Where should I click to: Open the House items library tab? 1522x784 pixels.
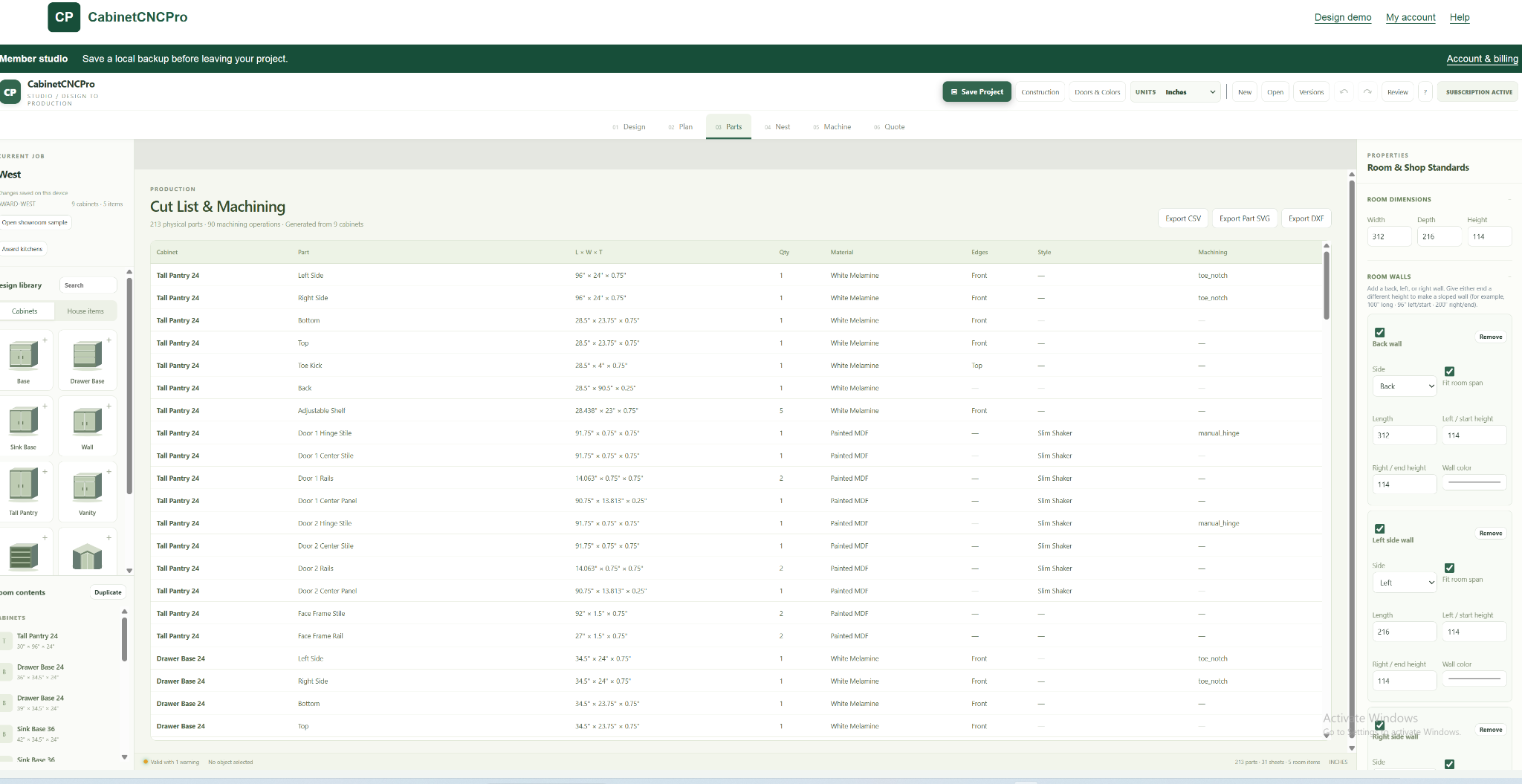(85, 311)
